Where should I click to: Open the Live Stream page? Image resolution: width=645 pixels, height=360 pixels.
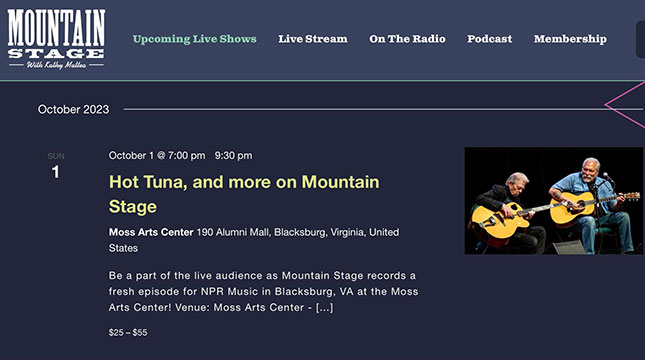(x=313, y=39)
